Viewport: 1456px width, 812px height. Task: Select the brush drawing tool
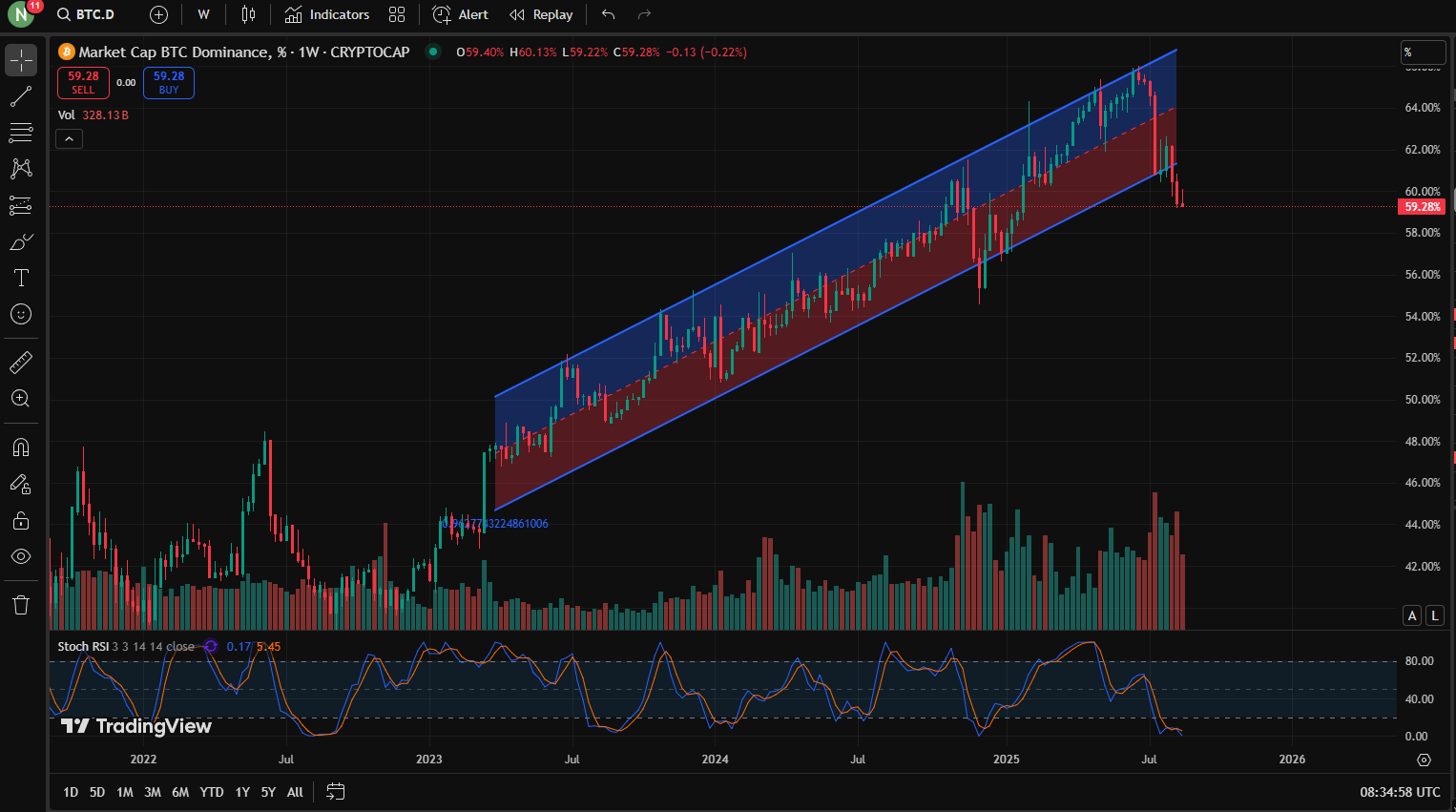click(21, 241)
